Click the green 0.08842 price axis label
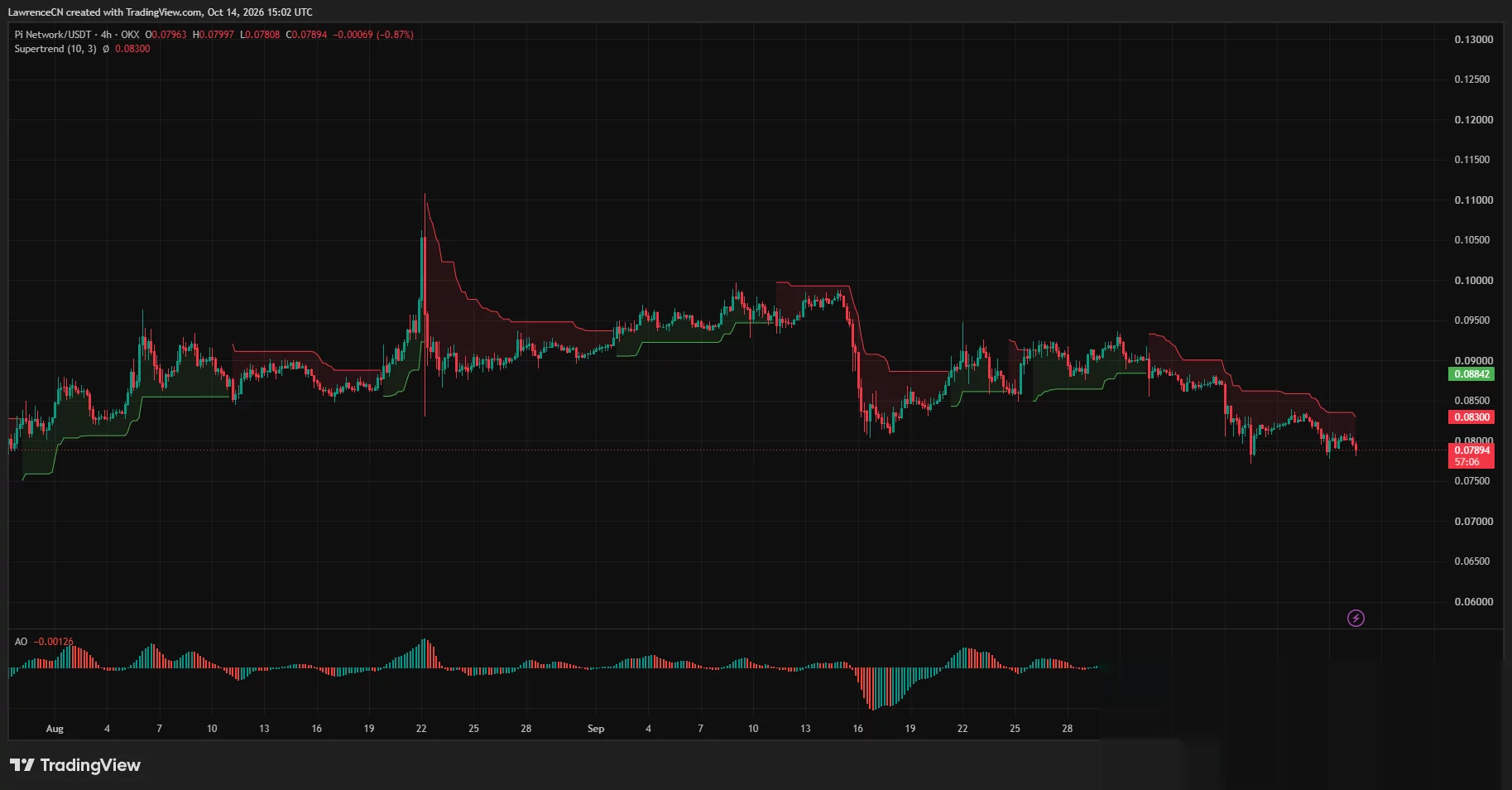The width and height of the screenshot is (1512, 790). click(x=1472, y=374)
